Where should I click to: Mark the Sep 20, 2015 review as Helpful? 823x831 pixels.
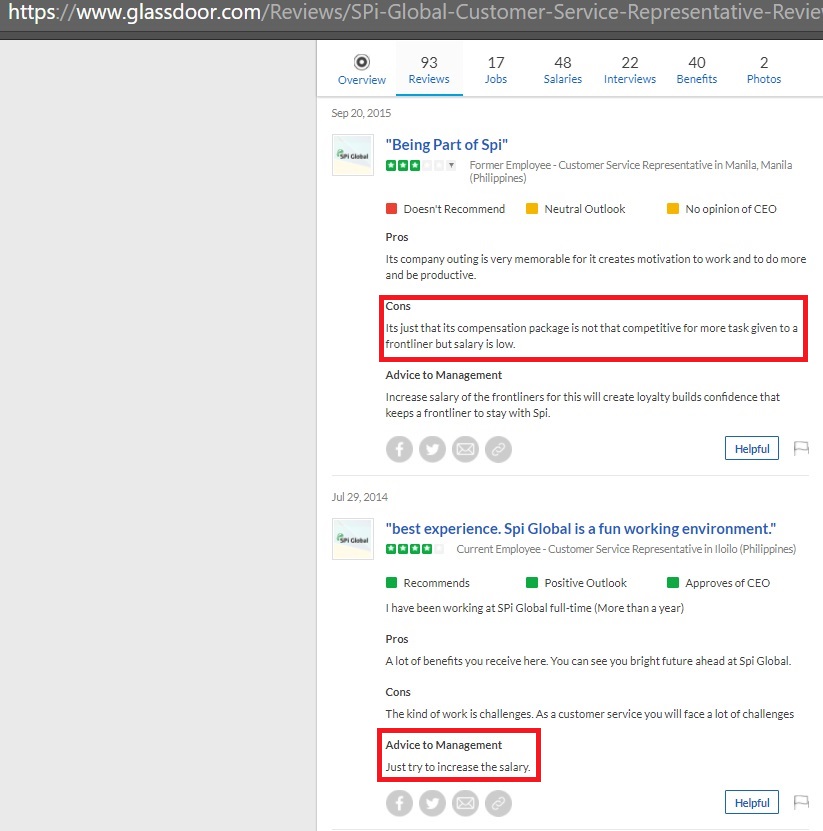(x=751, y=448)
